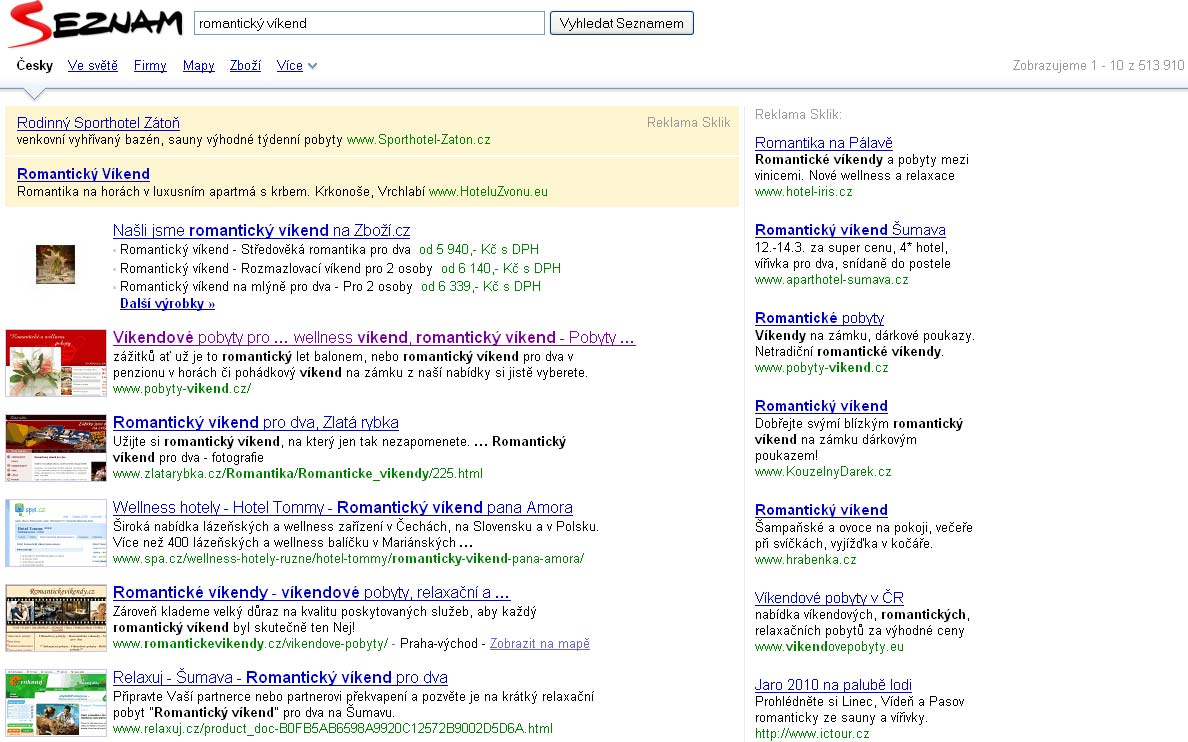Click the 'www.hotel-iris.cz' sidebar URL
Viewport: 1188px width, 742px height.
coord(803,192)
